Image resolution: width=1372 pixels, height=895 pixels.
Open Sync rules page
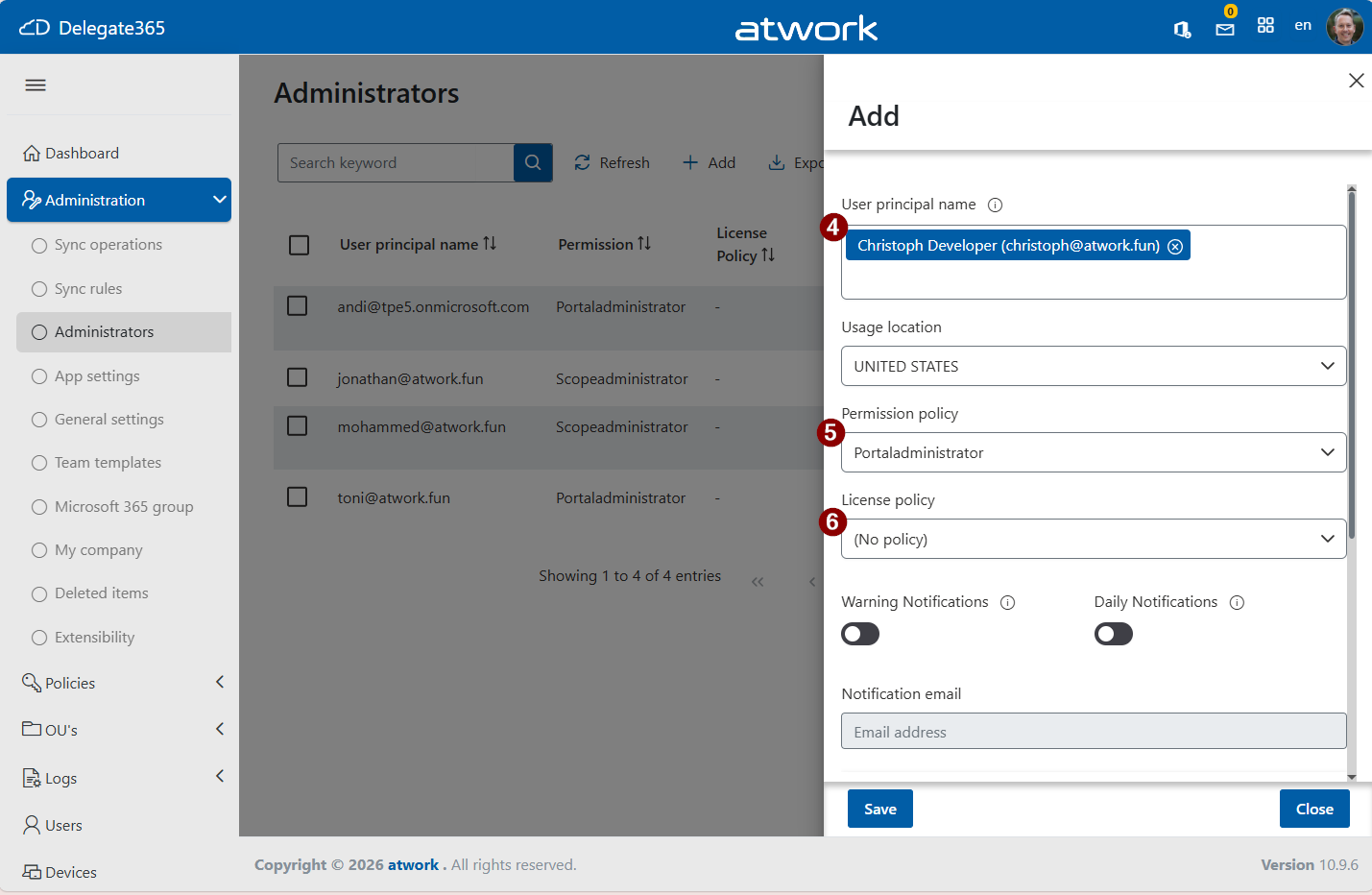pyautogui.click(x=124, y=289)
